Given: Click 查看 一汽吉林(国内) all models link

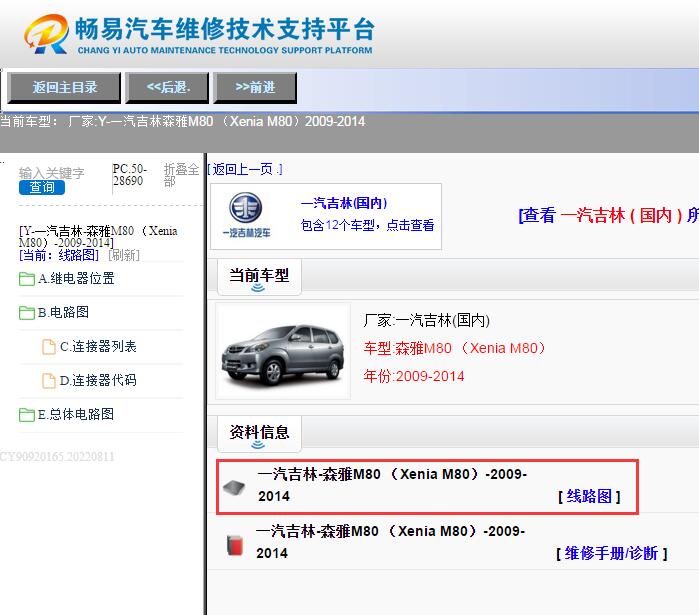Looking at the screenshot, I should click(608, 216).
